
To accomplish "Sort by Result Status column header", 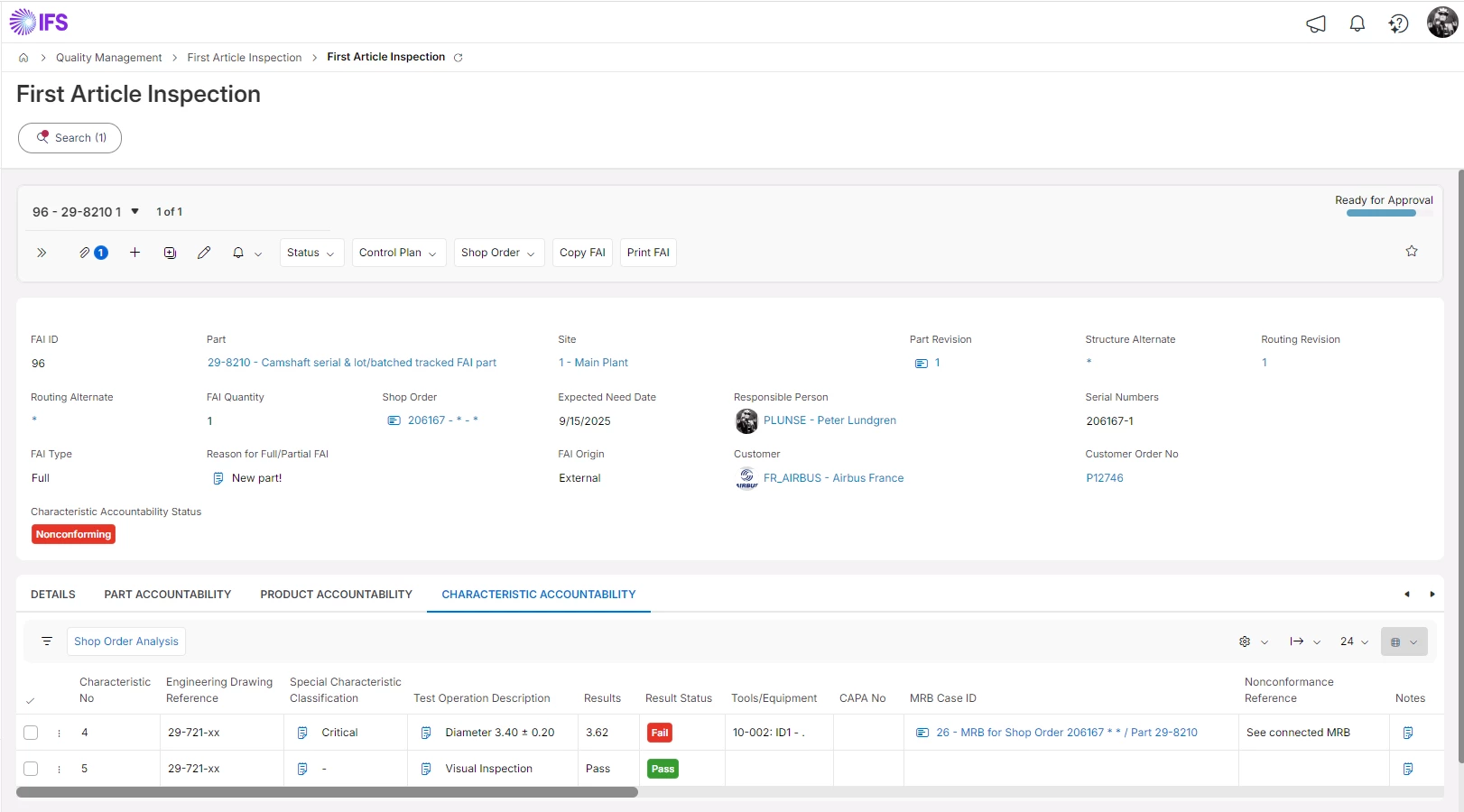I will point(679,698).
